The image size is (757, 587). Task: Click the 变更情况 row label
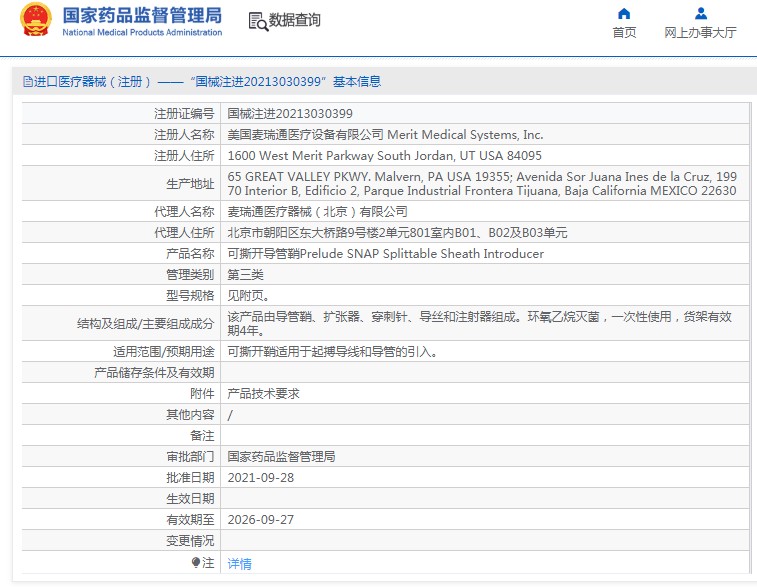pyautogui.click(x=190, y=540)
